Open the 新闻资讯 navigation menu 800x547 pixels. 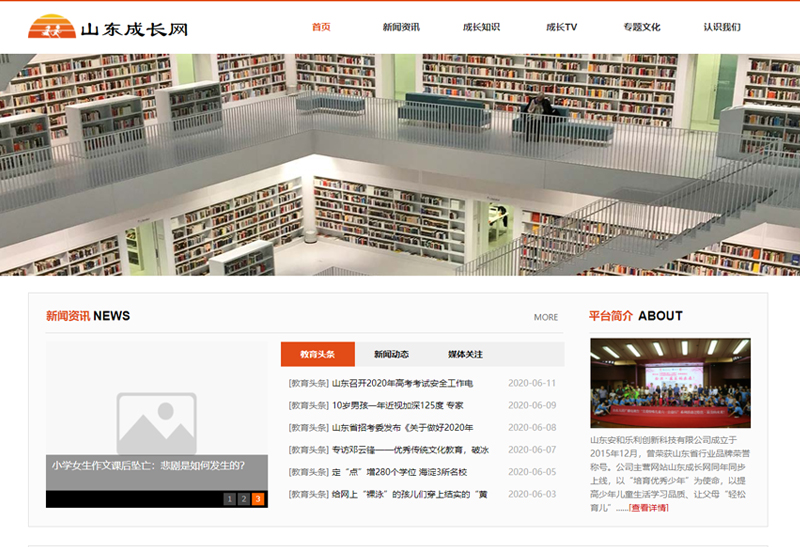pos(401,27)
